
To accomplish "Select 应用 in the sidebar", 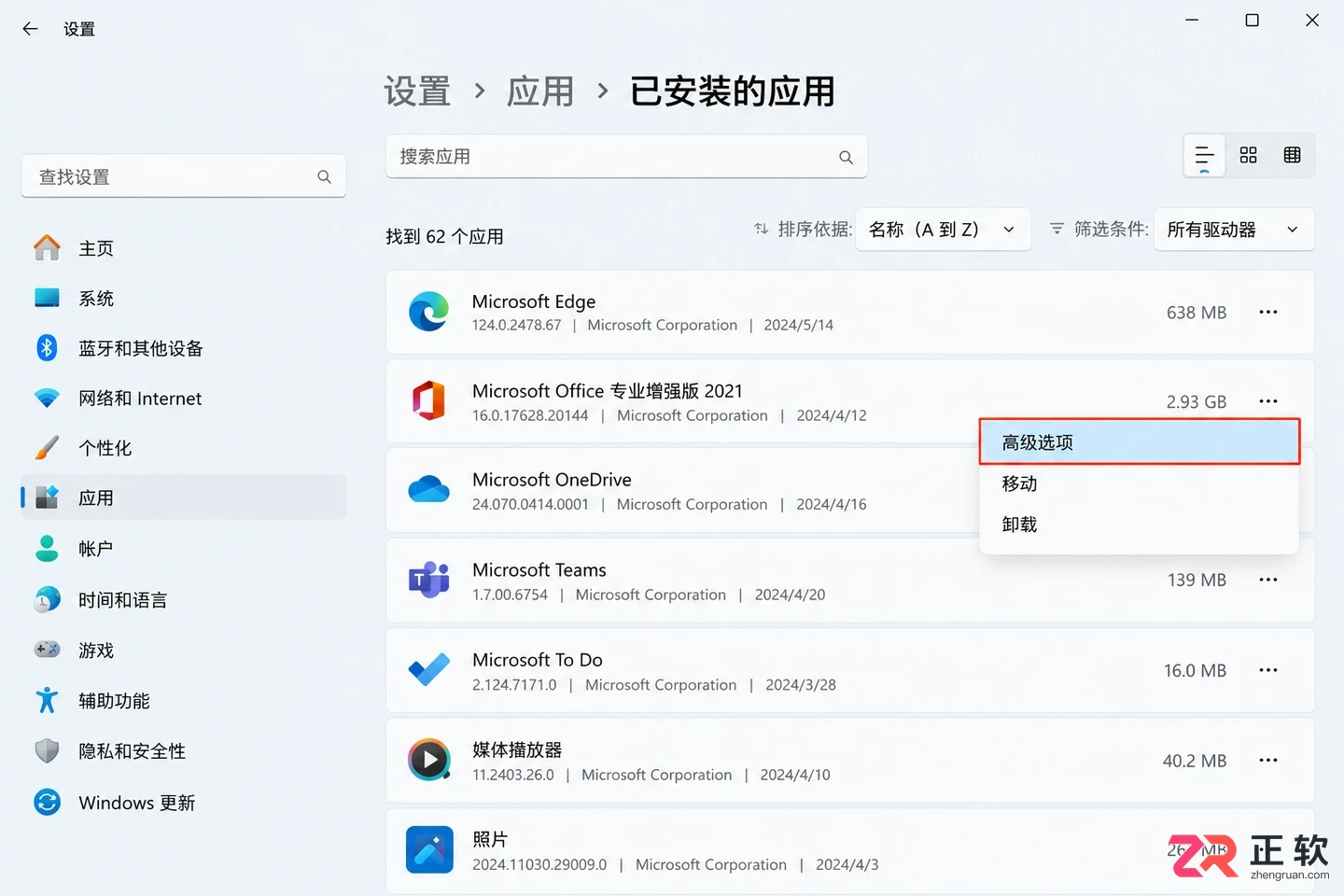I will point(184,497).
